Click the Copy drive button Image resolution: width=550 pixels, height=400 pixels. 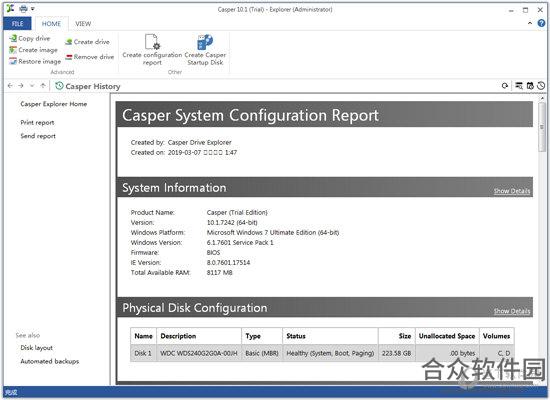point(30,38)
